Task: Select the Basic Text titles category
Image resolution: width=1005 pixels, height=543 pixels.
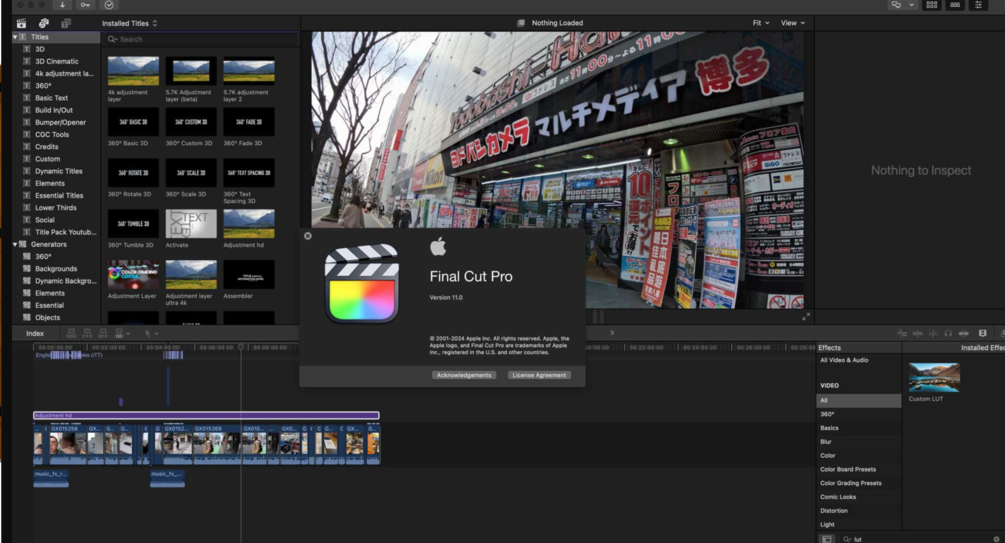Action: 51,98
